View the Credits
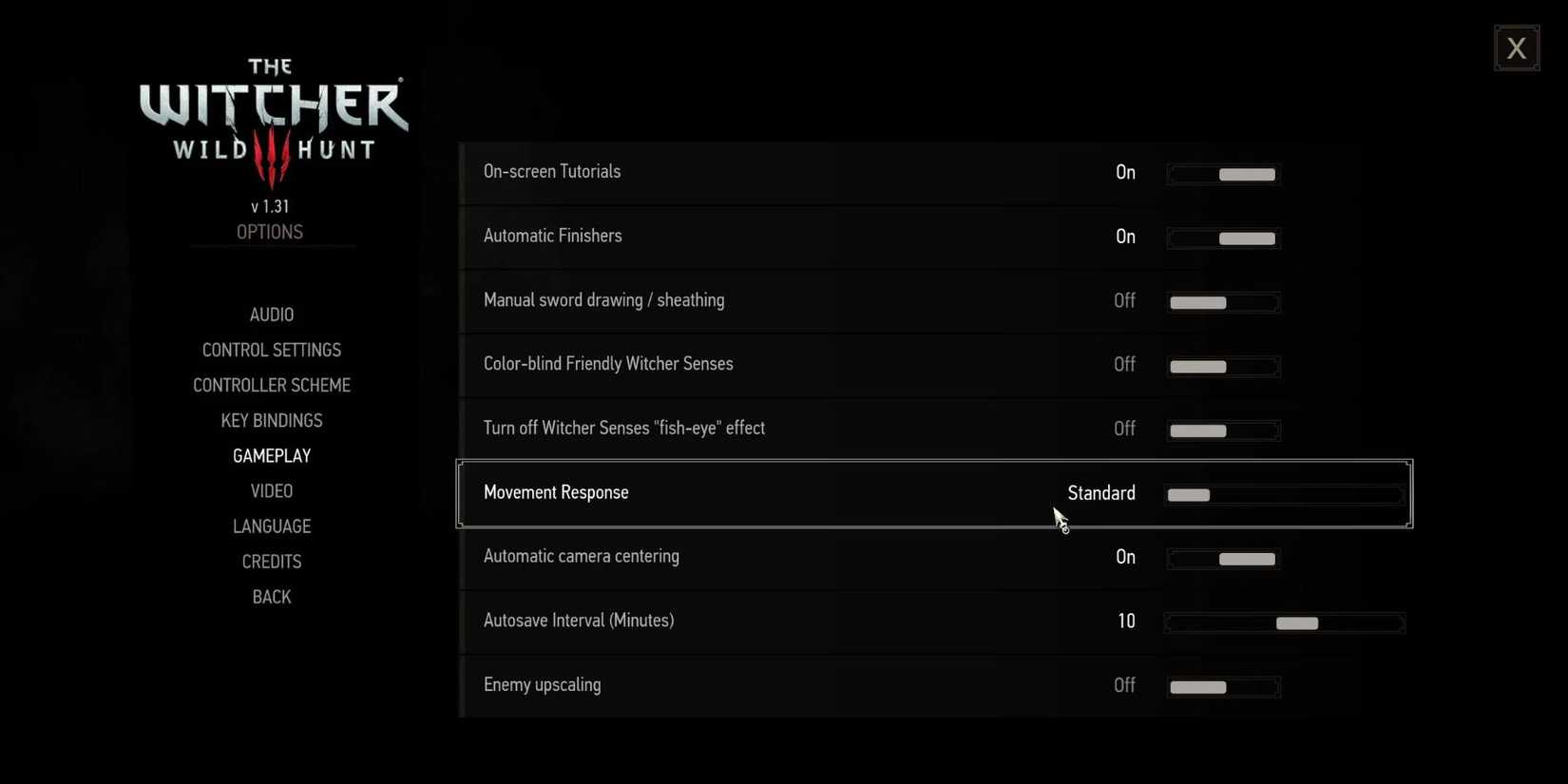Screen dimensions: 1568x784 point(272,562)
